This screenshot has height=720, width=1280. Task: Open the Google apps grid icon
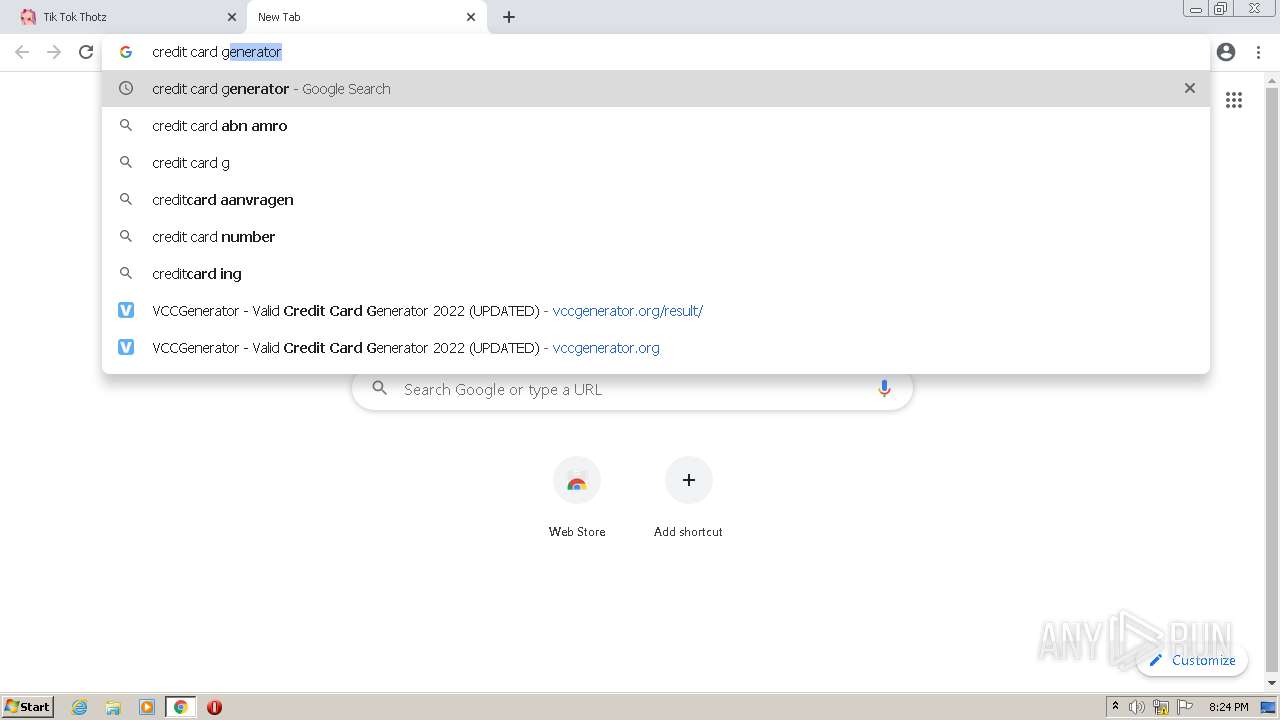(1234, 100)
